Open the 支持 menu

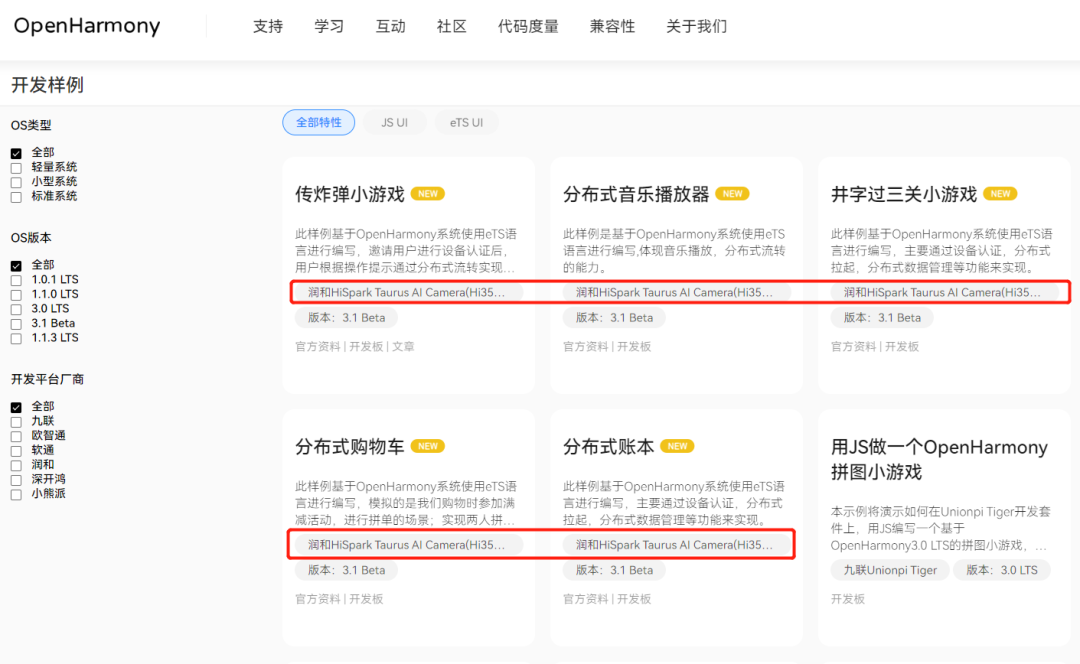click(x=268, y=26)
